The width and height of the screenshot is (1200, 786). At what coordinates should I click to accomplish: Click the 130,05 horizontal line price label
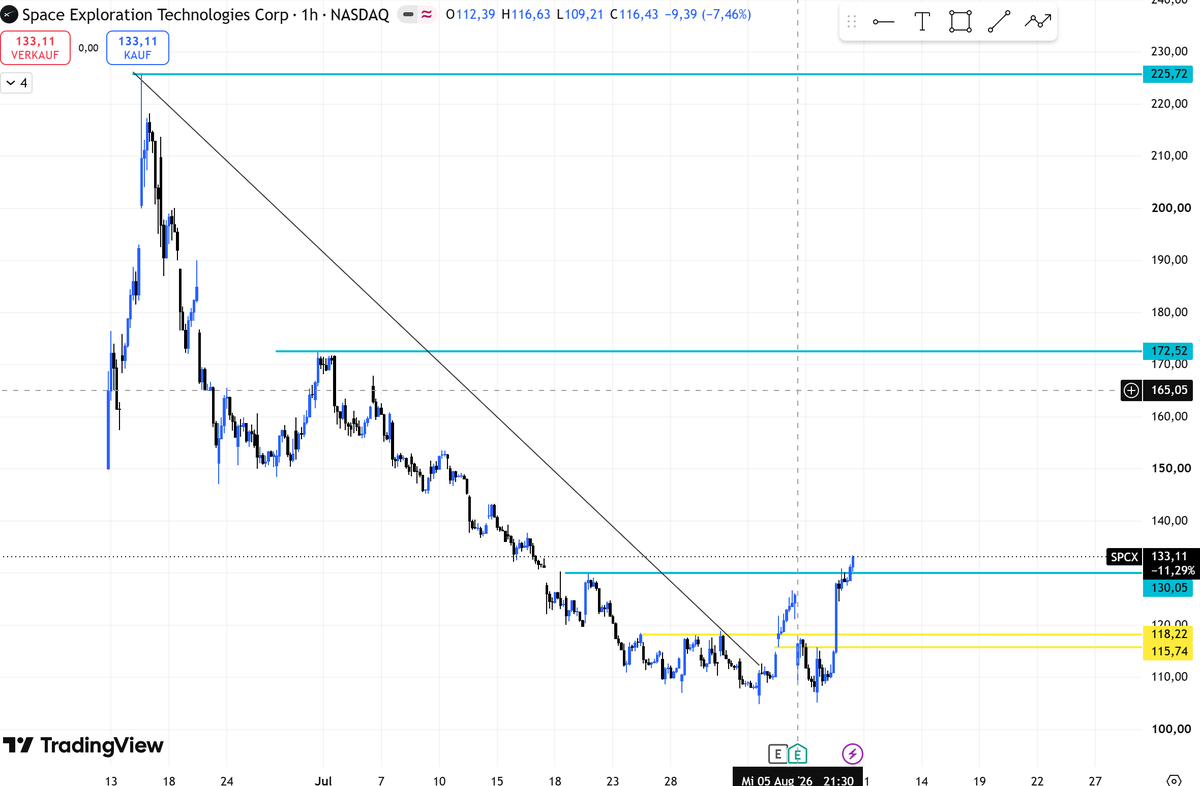click(x=1169, y=589)
